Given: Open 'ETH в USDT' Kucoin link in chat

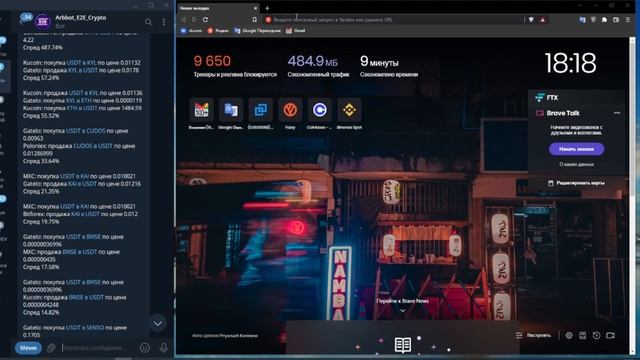Looking at the screenshot, I should (x=82, y=108).
